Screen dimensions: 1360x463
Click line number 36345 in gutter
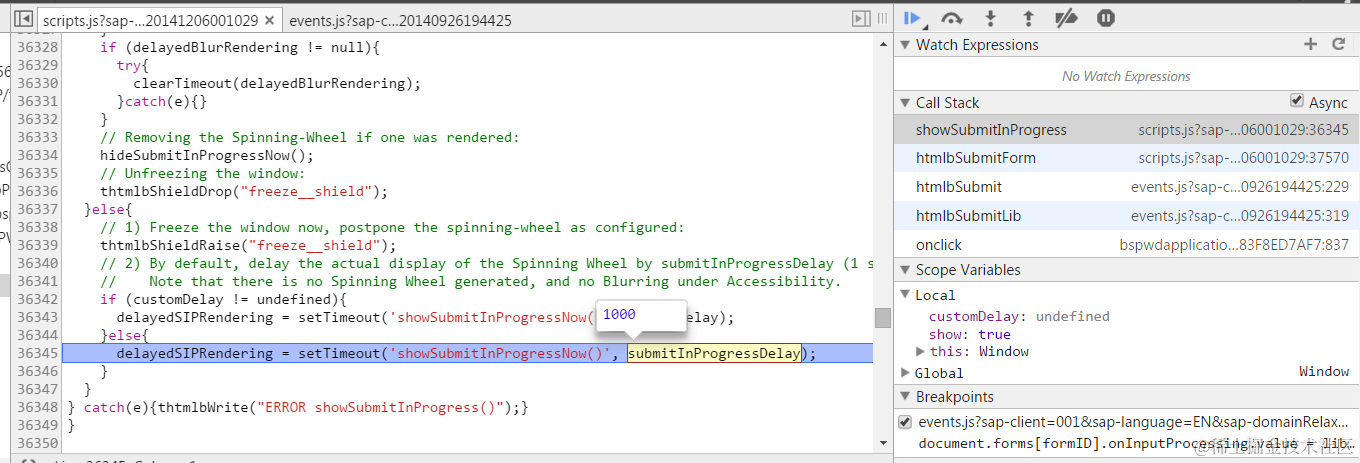[x=38, y=353]
